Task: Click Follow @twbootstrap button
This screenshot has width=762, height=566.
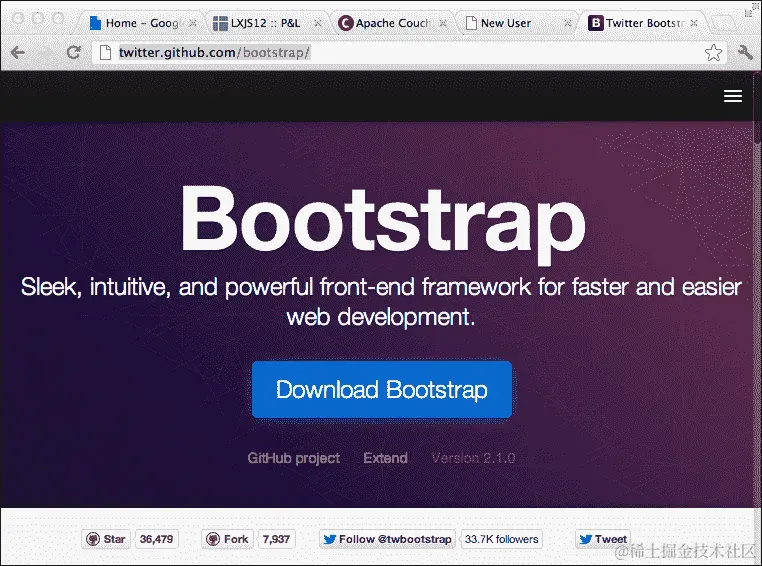Action: [x=387, y=539]
